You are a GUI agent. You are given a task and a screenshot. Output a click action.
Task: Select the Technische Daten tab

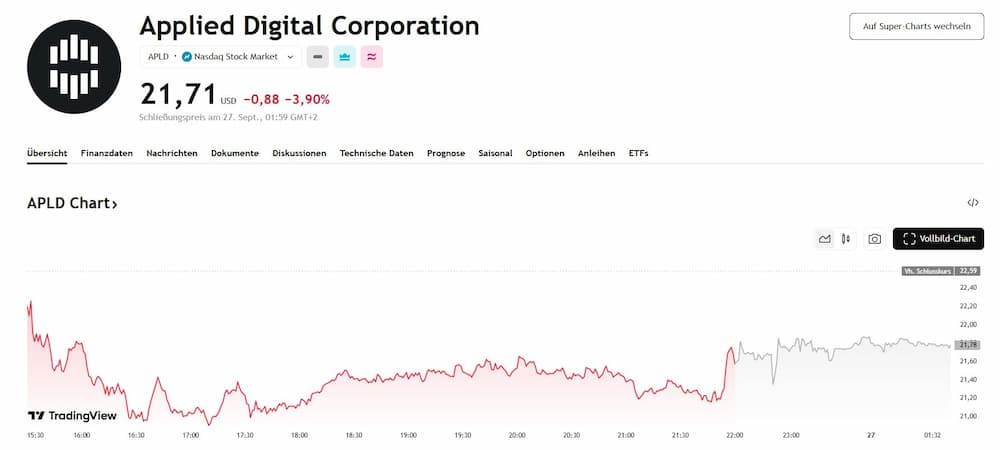coord(376,153)
